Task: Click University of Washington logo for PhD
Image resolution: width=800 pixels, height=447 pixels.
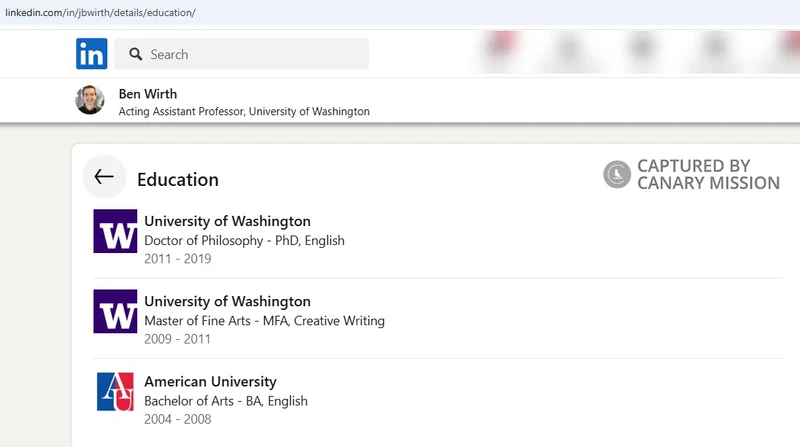Action: (115, 231)
